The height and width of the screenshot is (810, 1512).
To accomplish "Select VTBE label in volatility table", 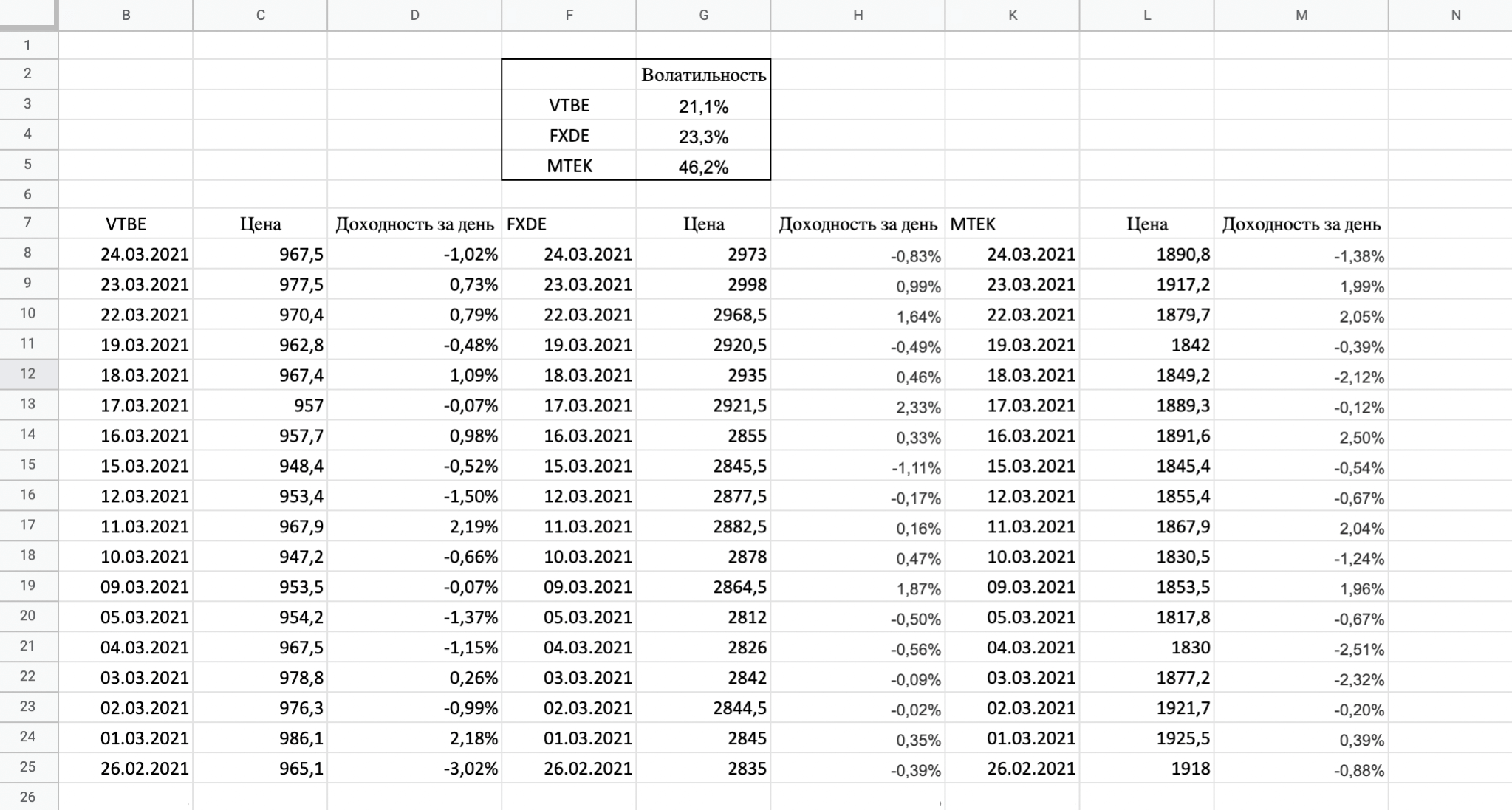I will [569, 105].
